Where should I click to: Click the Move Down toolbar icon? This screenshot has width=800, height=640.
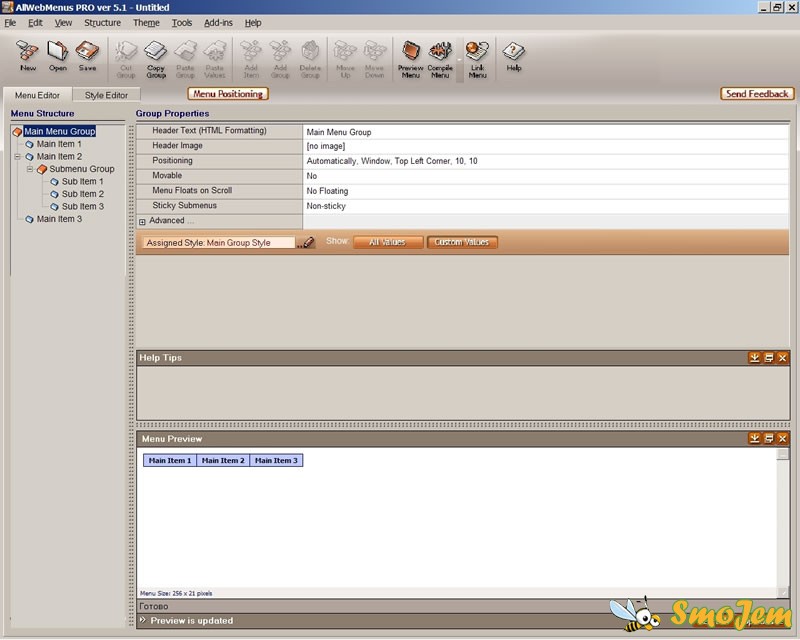pos(374,59)
